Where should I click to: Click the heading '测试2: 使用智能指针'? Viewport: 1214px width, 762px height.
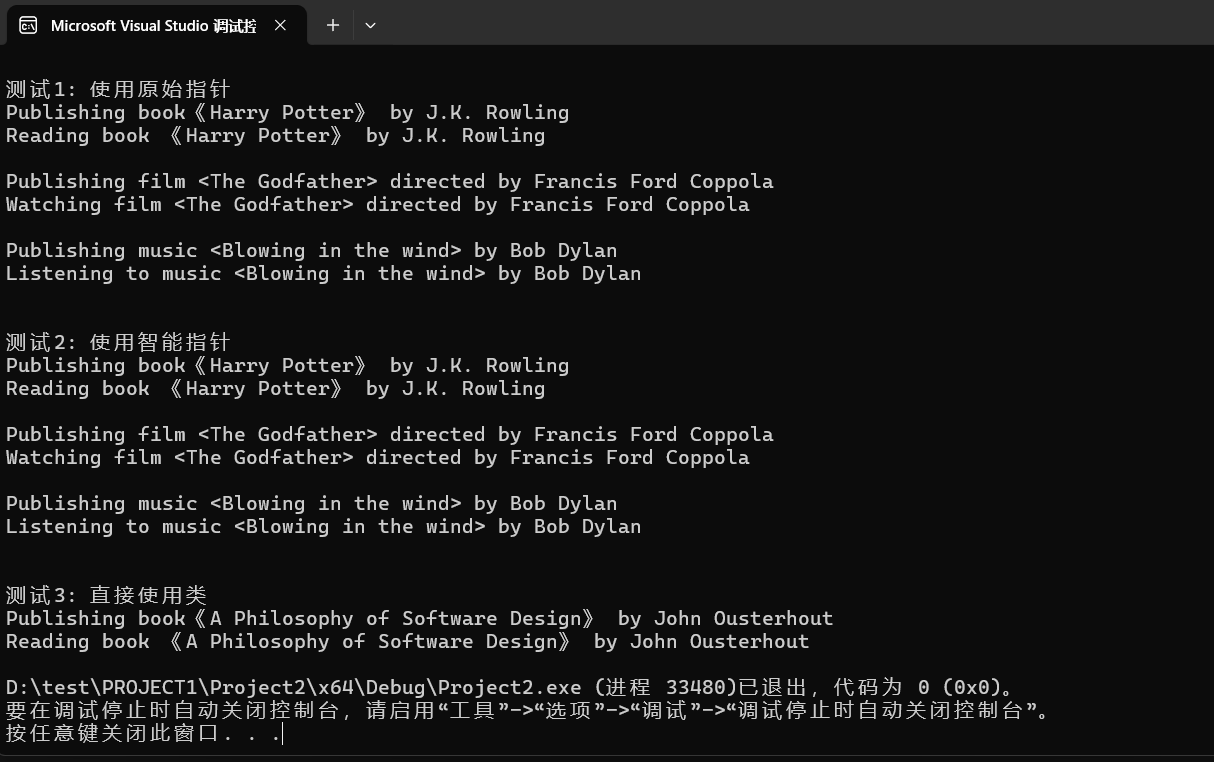118,343
